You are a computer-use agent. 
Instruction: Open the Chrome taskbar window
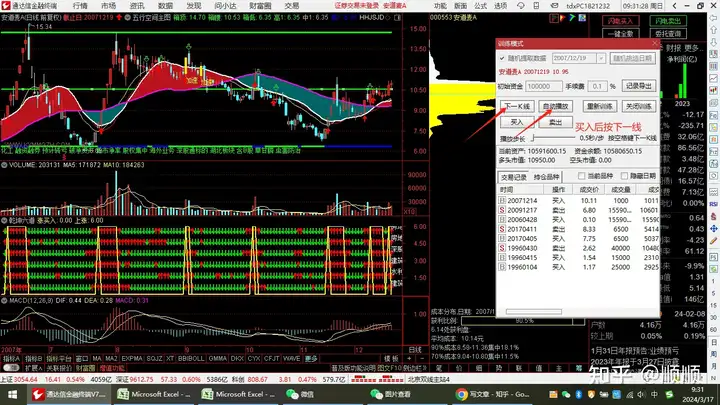[493, 394]
